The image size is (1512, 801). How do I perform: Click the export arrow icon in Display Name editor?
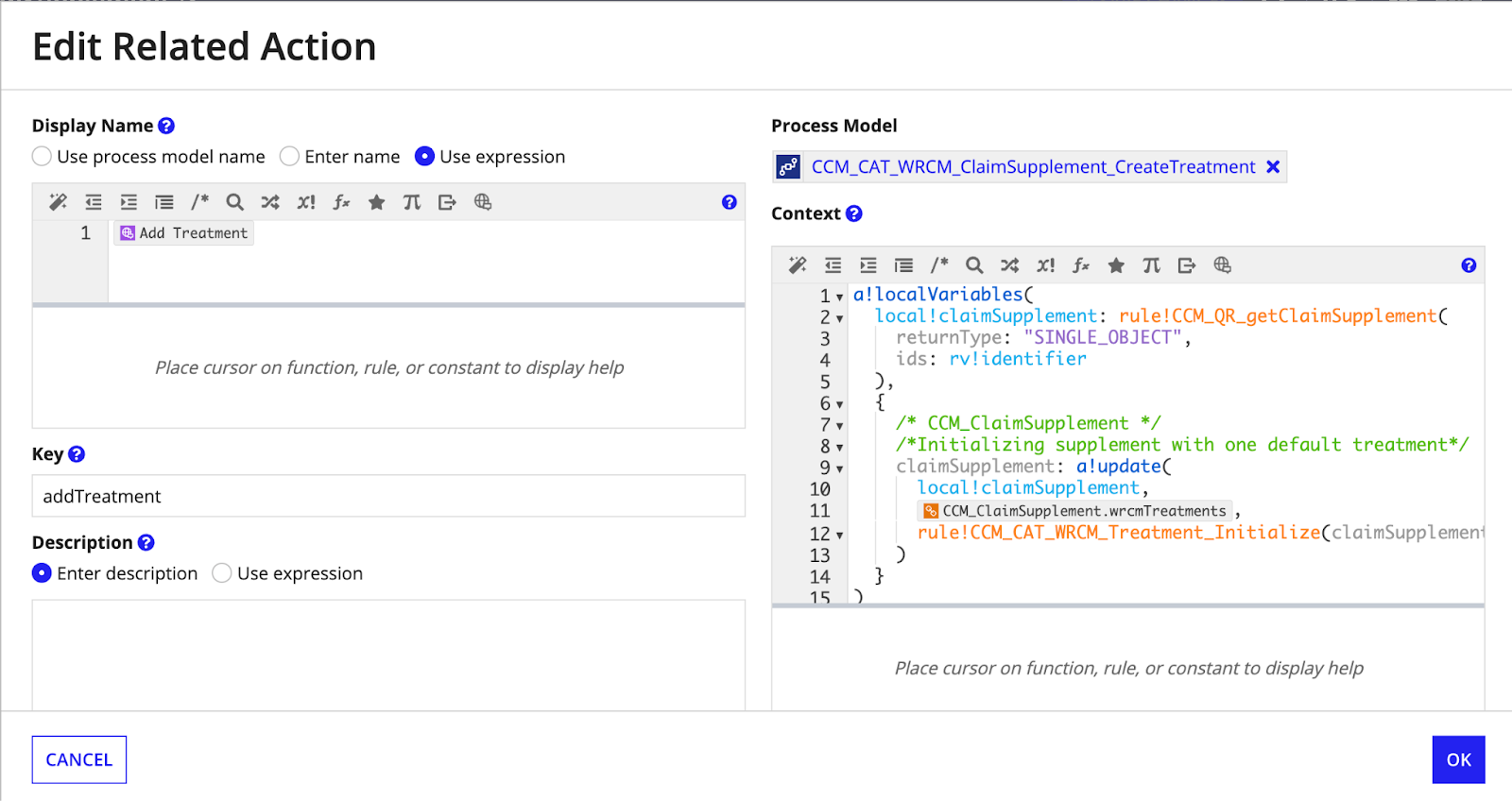pos(447,202)
